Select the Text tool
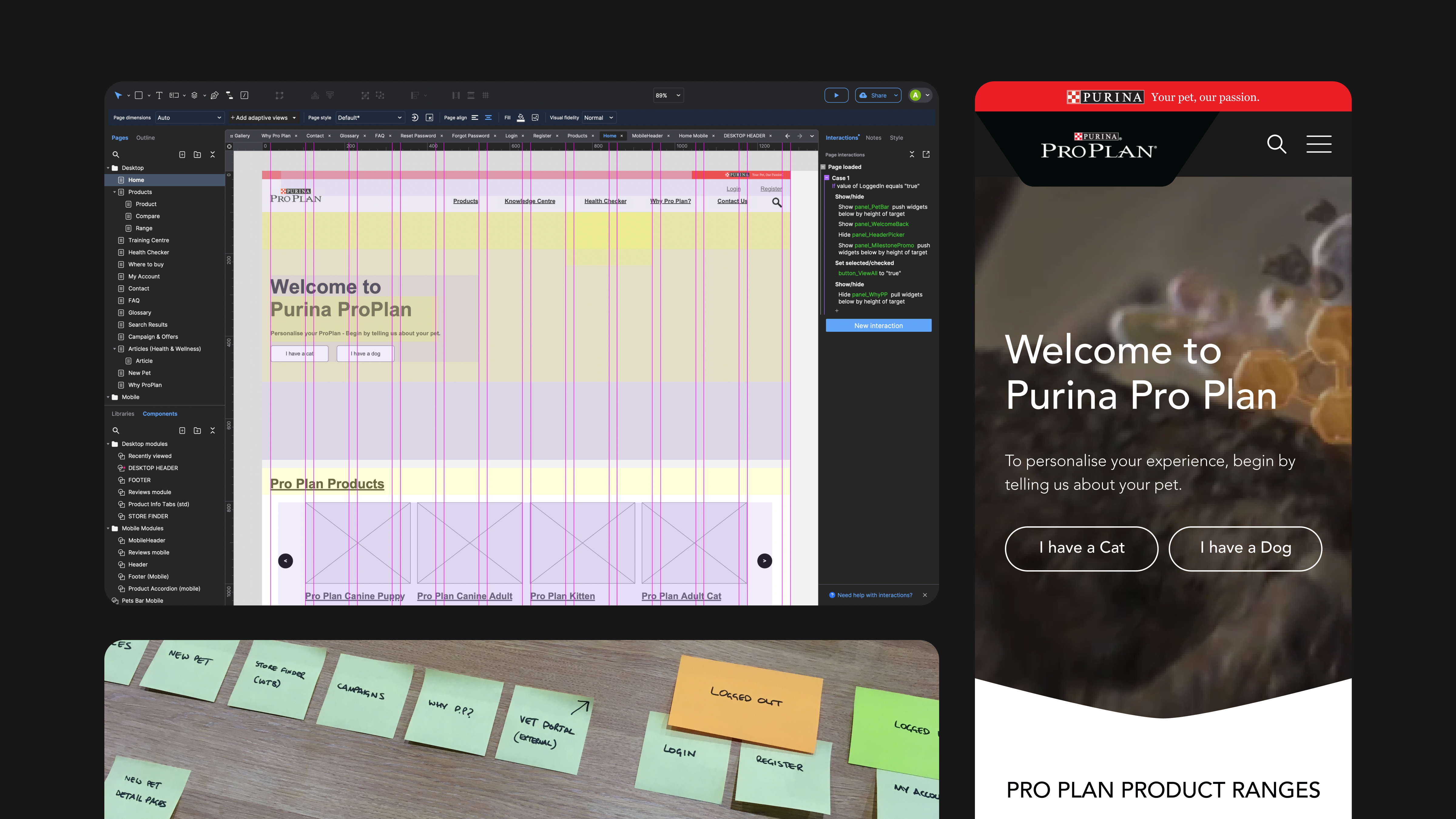 [x=159, y=96]
